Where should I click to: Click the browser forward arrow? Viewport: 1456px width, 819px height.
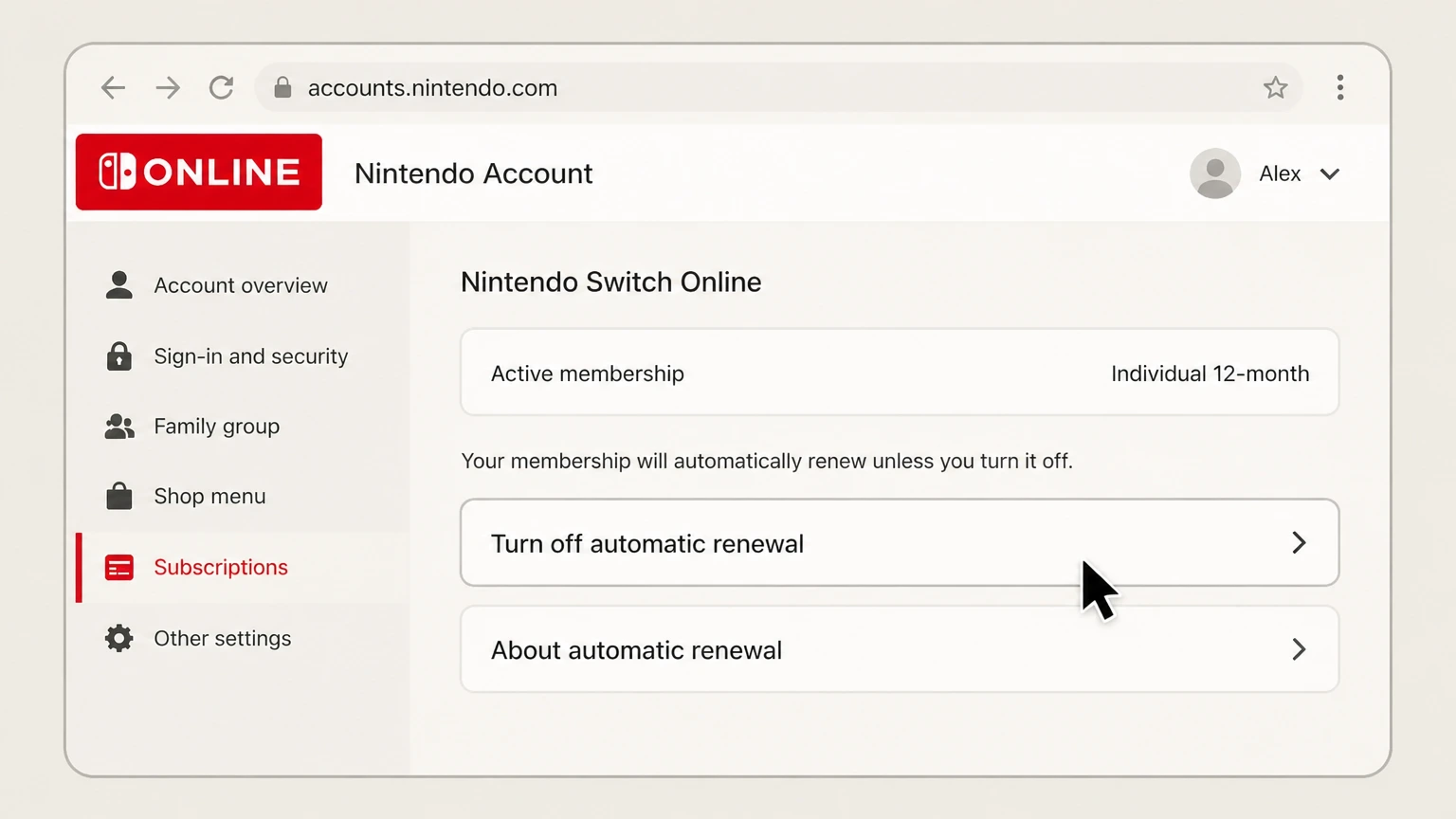[x=168, y=88]
